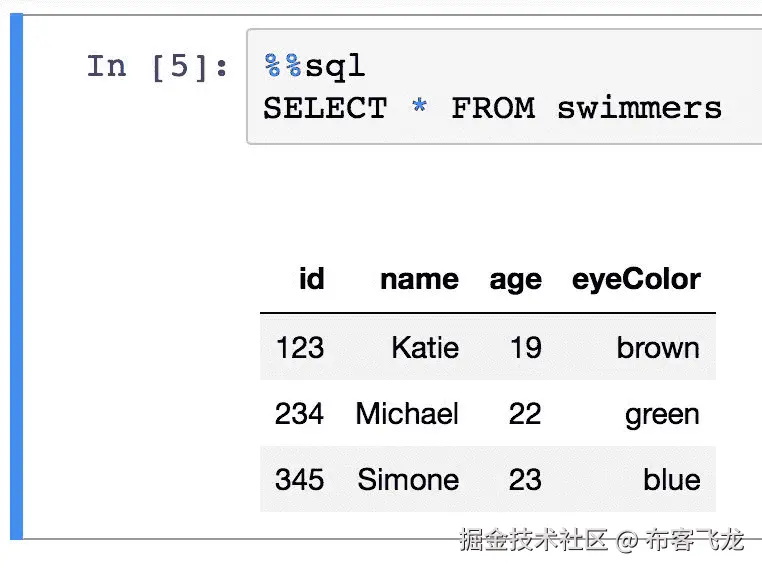Select the brown eye color cell
Viewport: 762px width, 571px height.
pos(658,347)
